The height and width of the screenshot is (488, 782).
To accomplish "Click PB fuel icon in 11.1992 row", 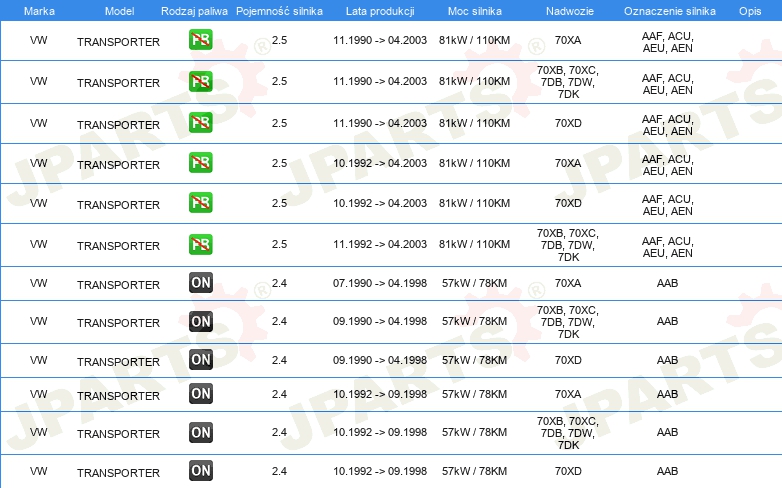I will coord(200,244).
